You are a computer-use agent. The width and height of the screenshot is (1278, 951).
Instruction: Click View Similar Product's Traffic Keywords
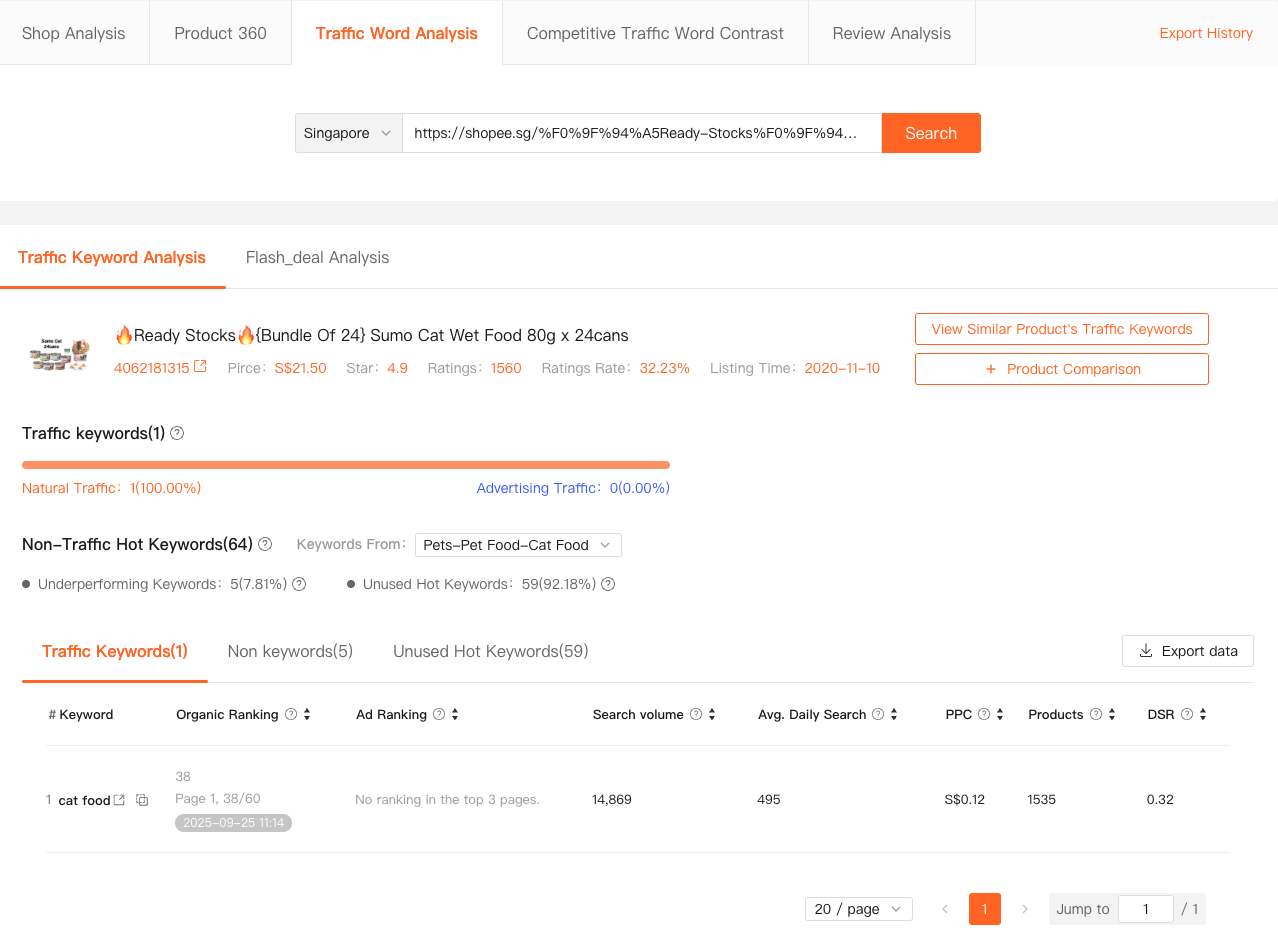pyautogui.click(x=1061, y=329)
